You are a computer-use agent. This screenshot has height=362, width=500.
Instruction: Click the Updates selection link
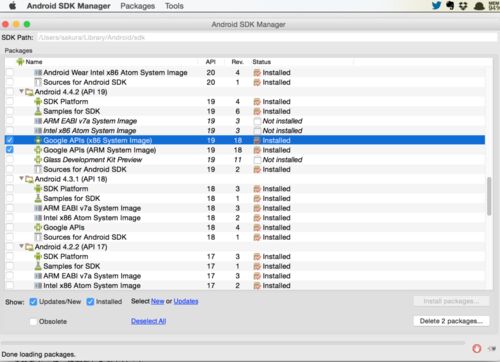pyautogui.click(x=186, y=301)
